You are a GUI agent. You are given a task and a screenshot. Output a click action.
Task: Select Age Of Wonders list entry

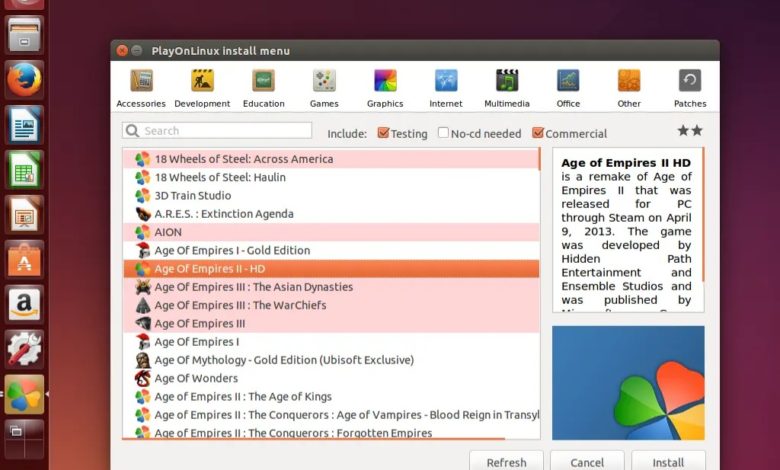point(196,378)
